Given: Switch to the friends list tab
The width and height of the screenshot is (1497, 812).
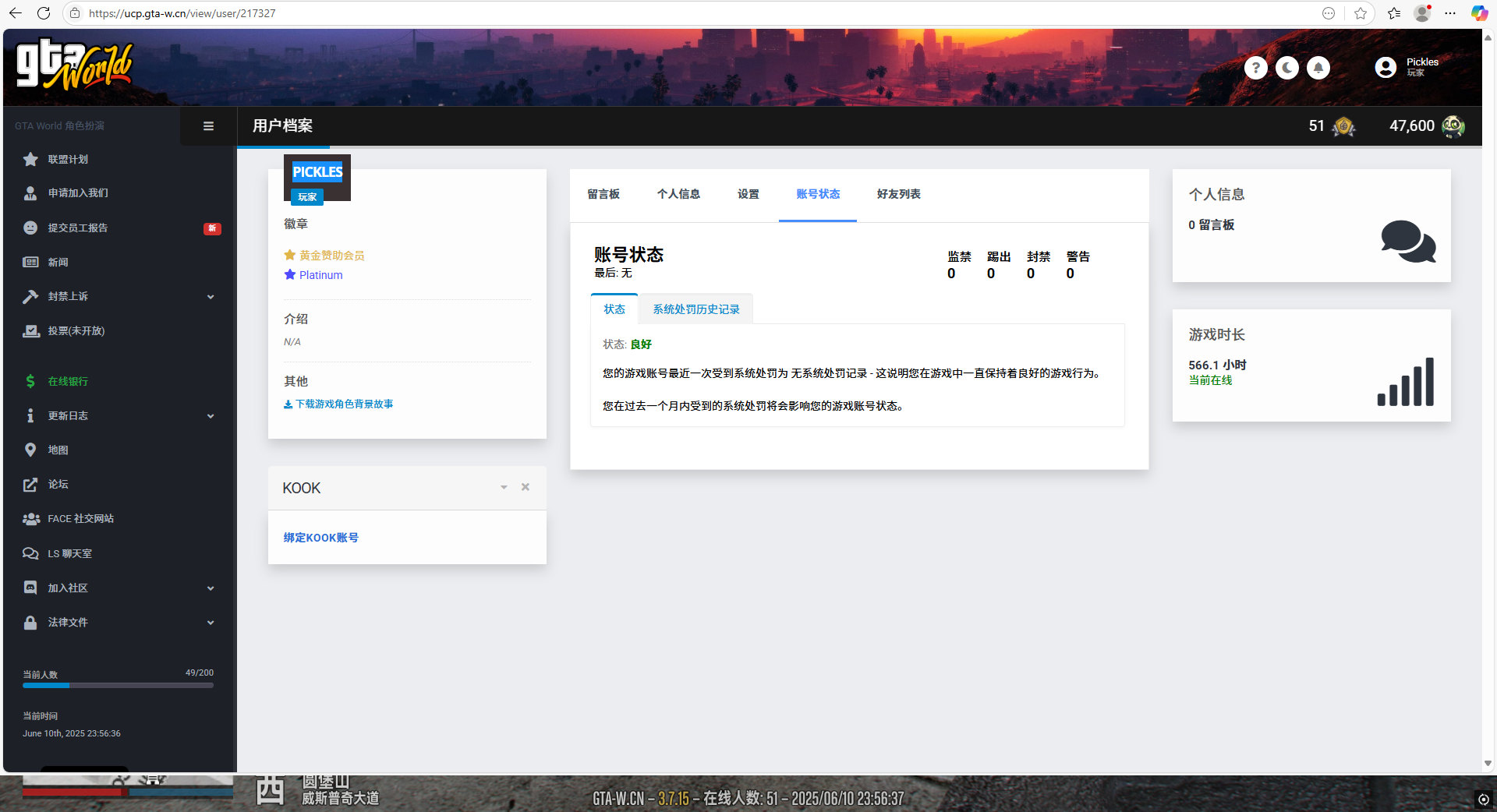Looking at the screenshot, I should pyautogui.click(x=898, y=194).
